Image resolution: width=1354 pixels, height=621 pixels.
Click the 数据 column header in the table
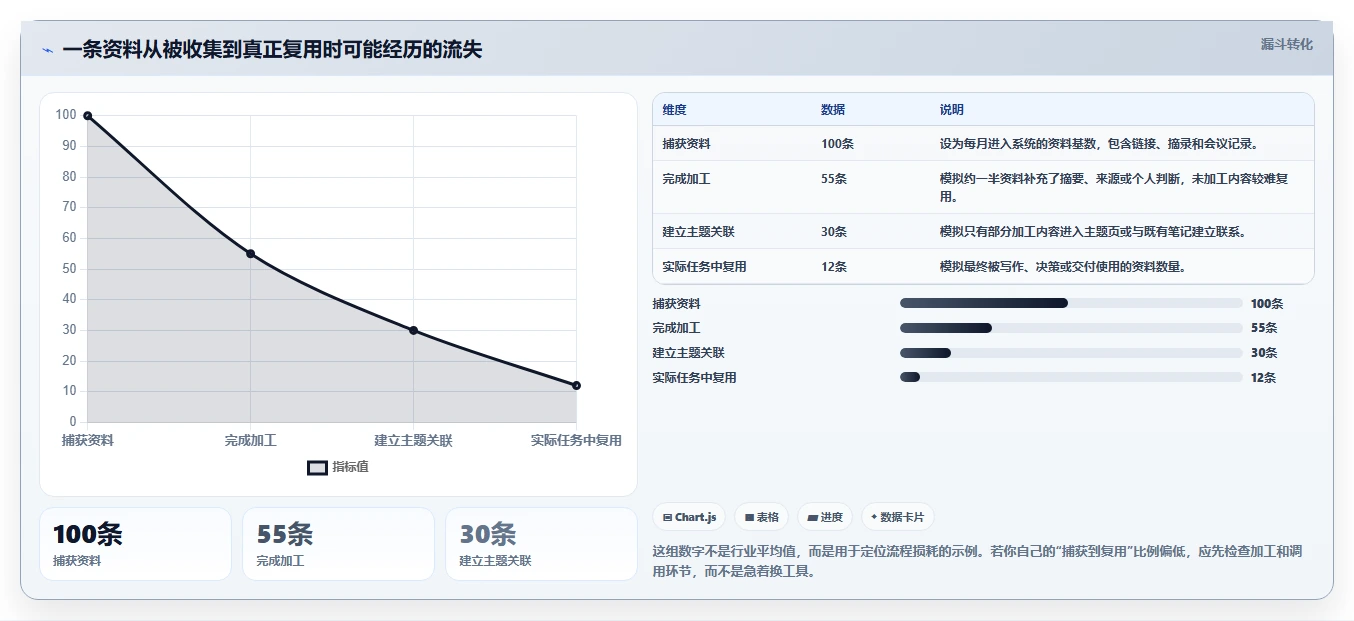point(833,110)
